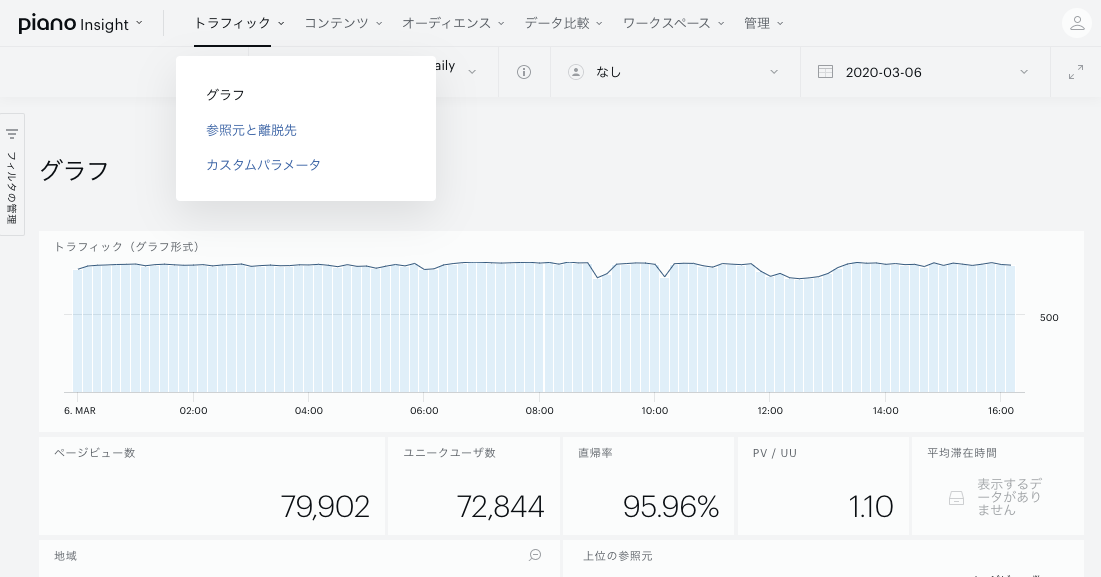The height and width of the screenshot is (577, 1101).
Task: Click the filter icon on left sidebar
Action: [12, 133]
